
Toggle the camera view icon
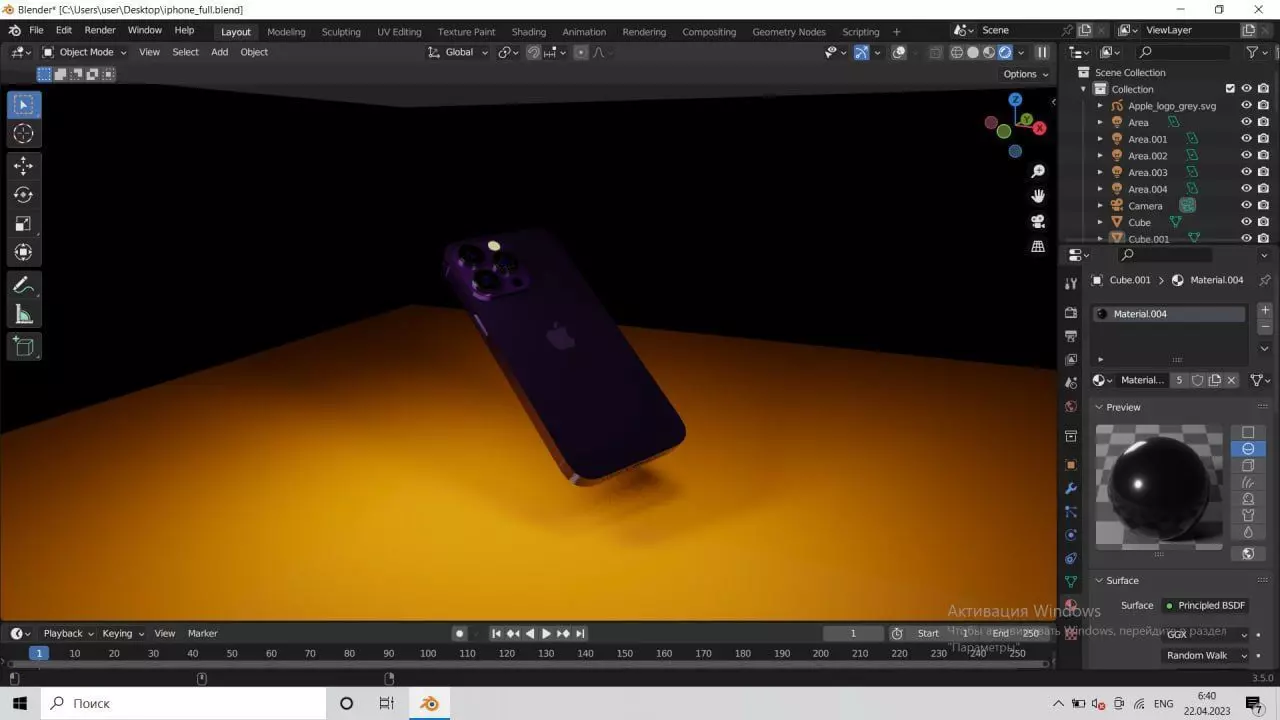coord(1038,221)
